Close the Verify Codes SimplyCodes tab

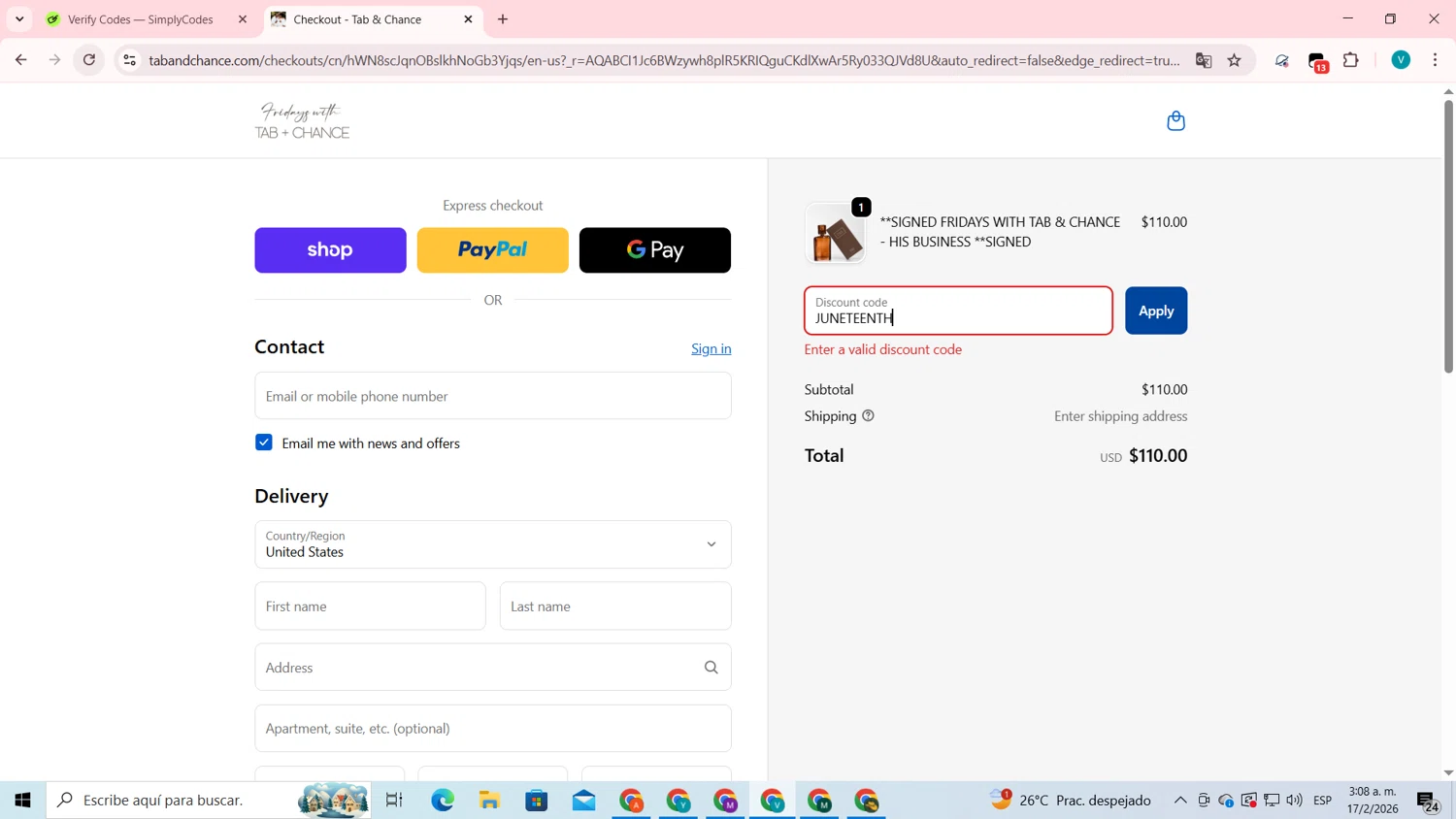pyautogui.click(x=243, y=19)
